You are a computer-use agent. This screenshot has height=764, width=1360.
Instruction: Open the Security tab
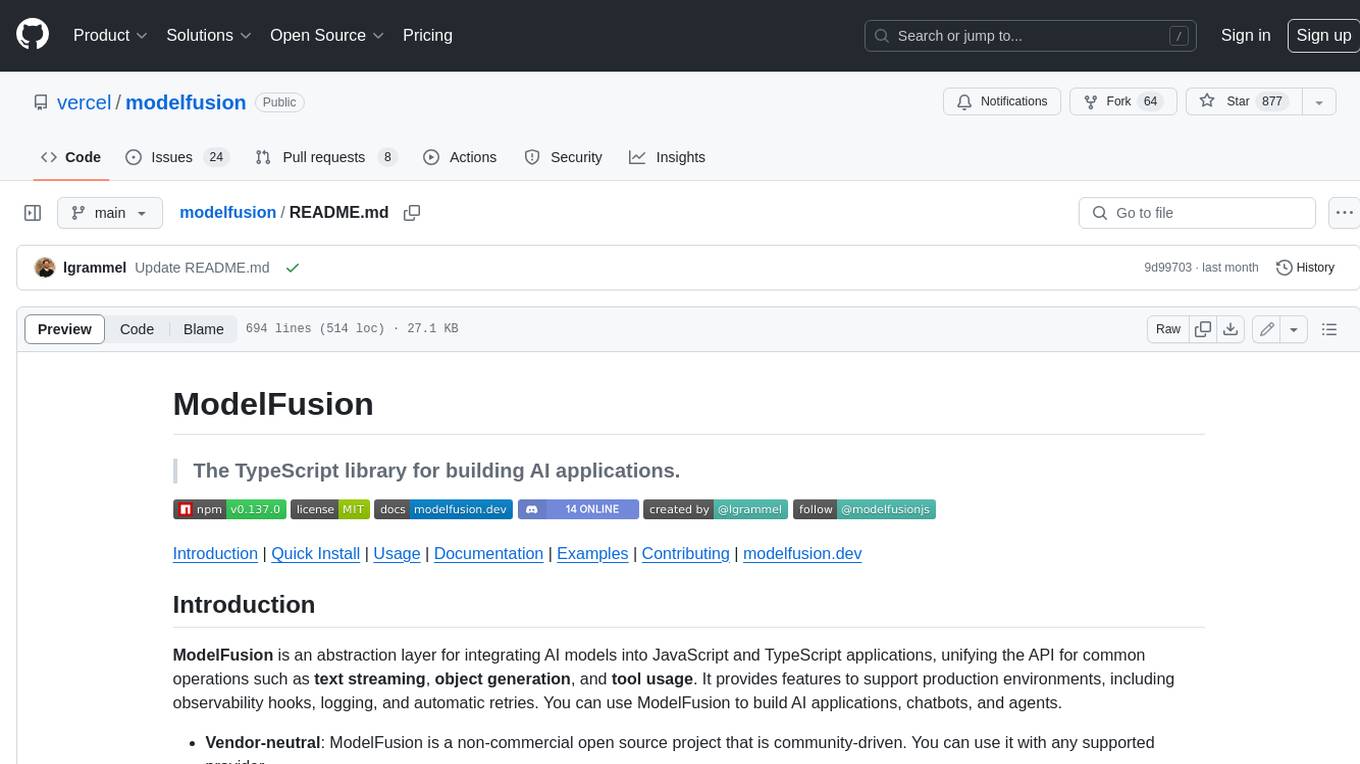pos(564,157)
